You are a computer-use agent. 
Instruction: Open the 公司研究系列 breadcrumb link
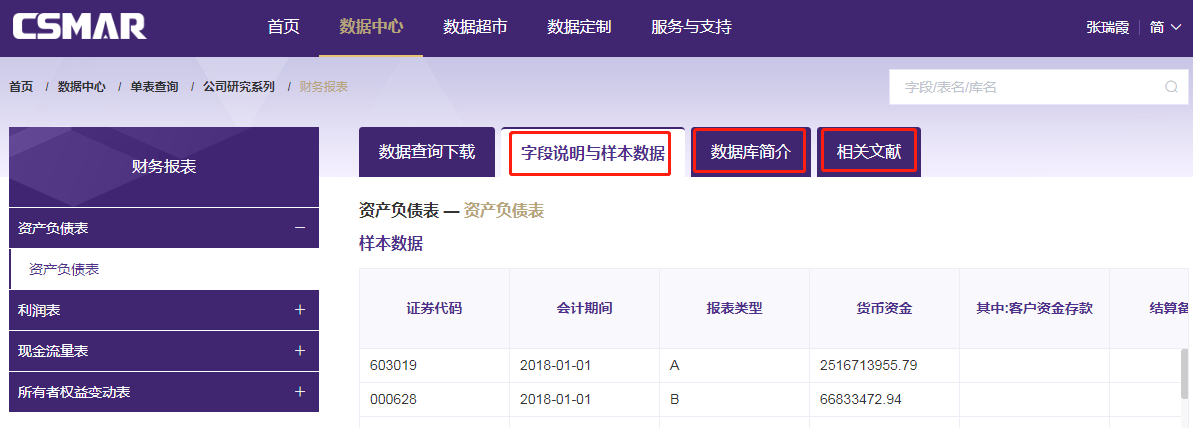point(239,87)
